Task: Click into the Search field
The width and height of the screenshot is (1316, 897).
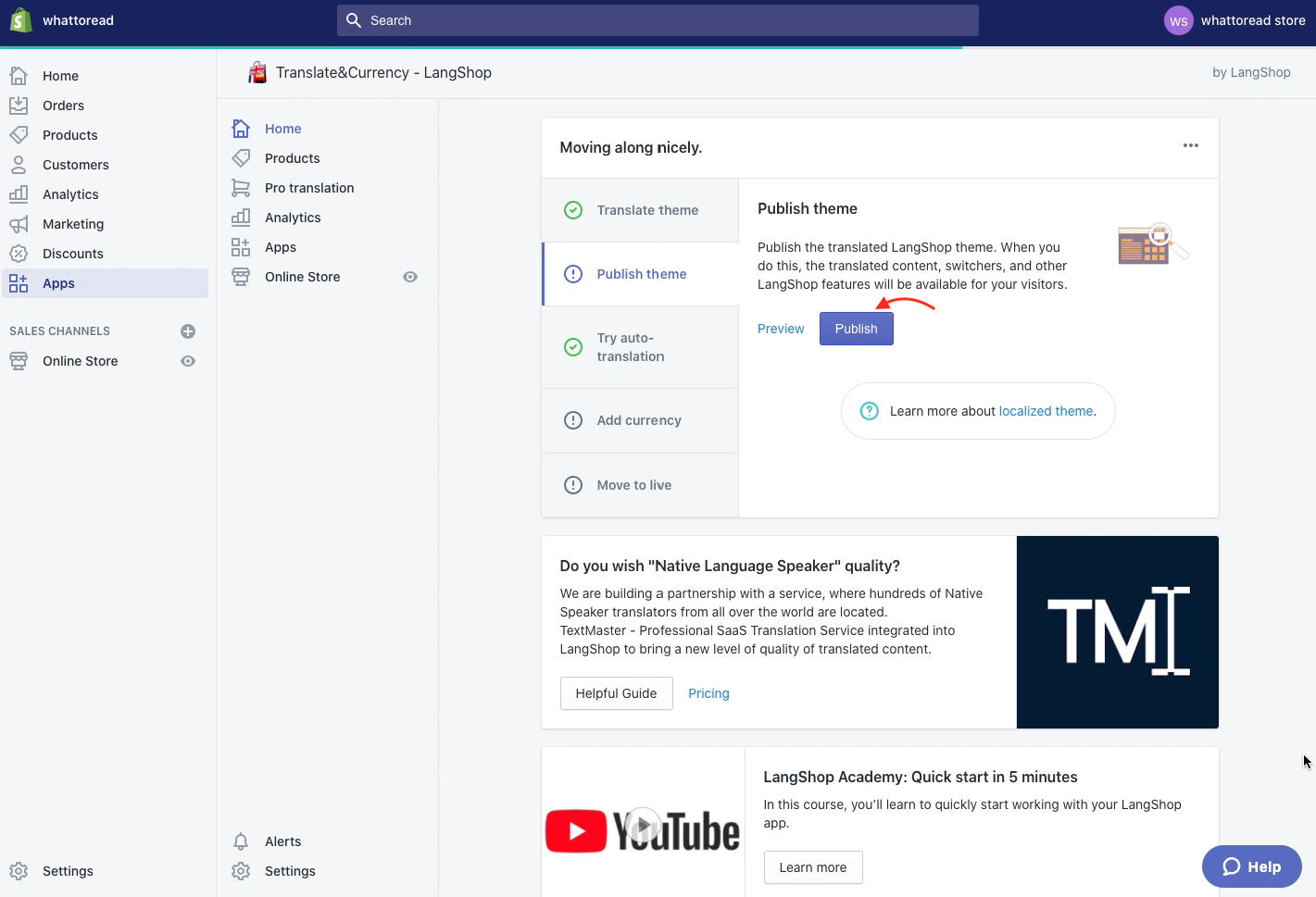Action: pyautogui.click(x=658, y=20)
